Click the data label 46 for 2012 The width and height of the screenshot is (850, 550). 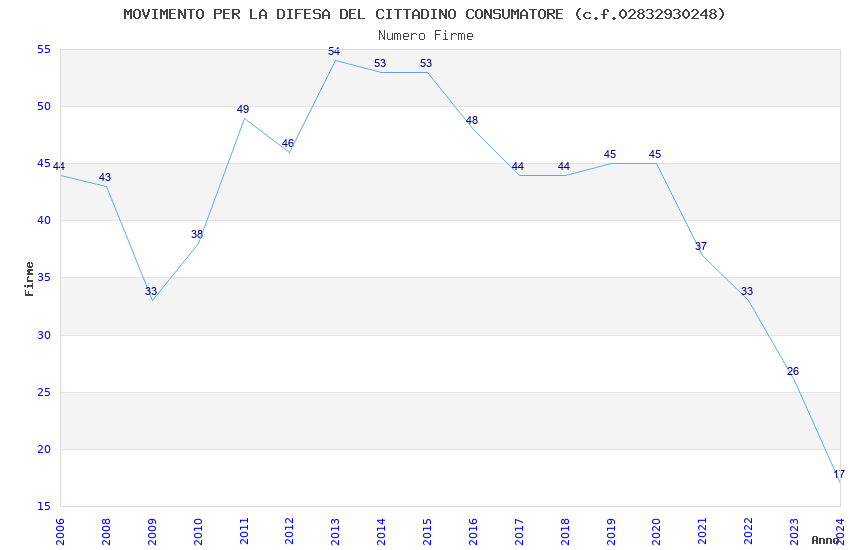[x=288, y=143]
